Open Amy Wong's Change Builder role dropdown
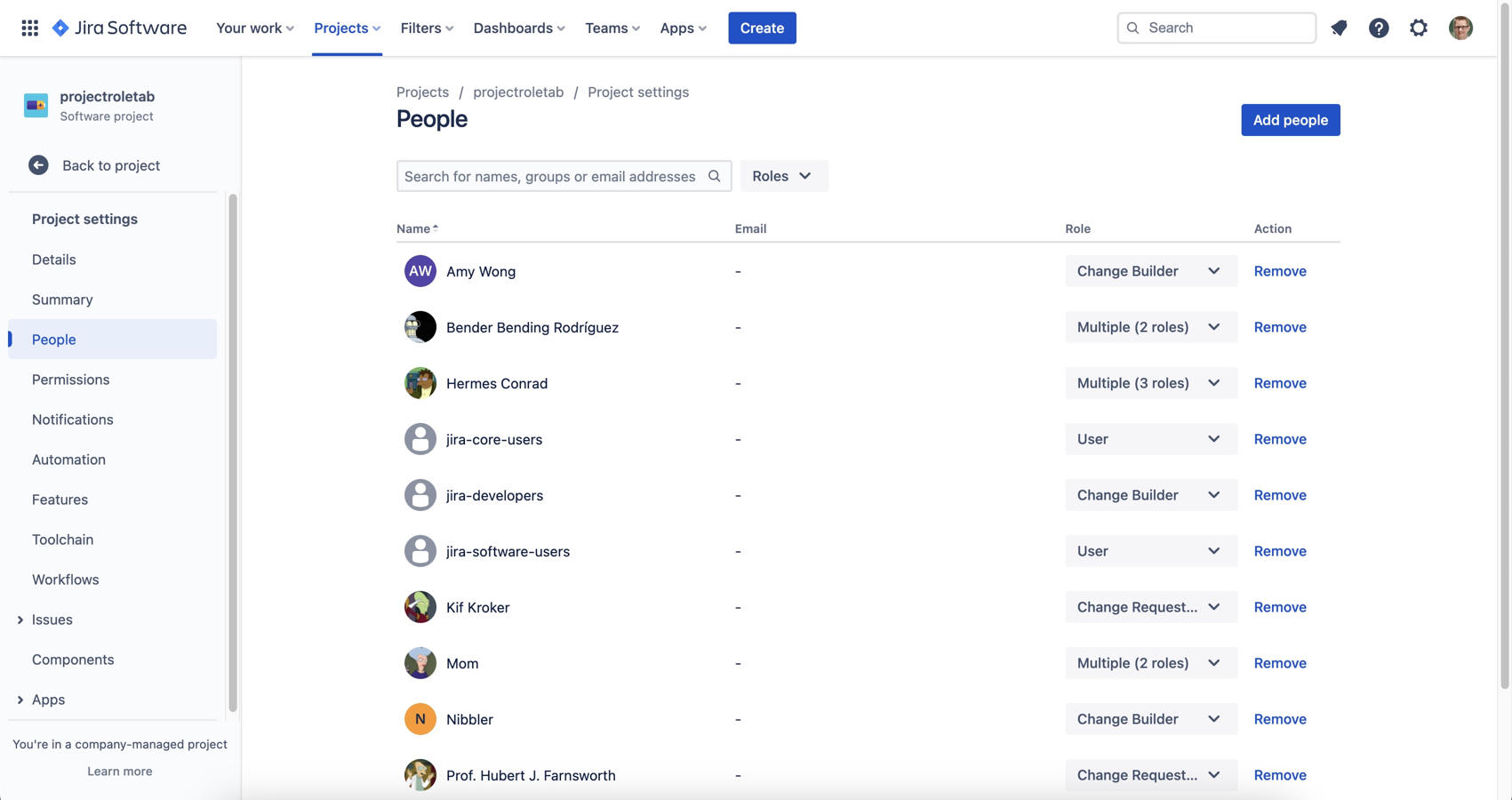Viewport: 1512px width, 800px height. tap(1151, 271)
